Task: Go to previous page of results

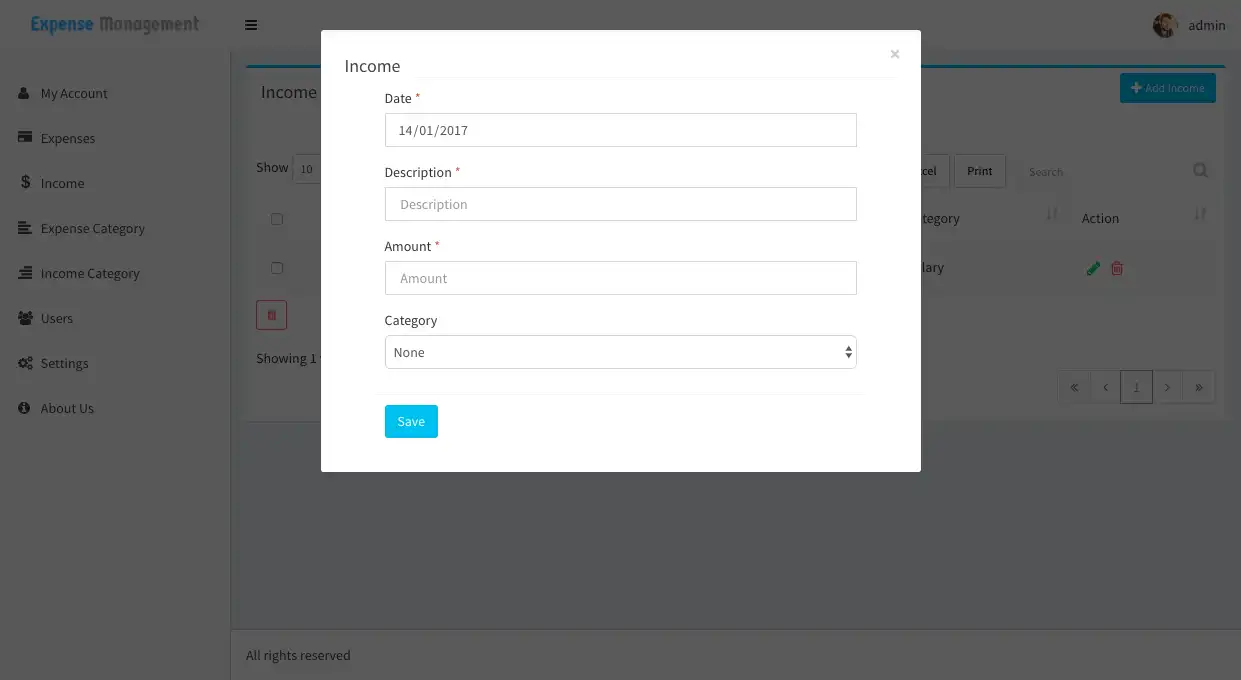Action: click(1105, 387)
